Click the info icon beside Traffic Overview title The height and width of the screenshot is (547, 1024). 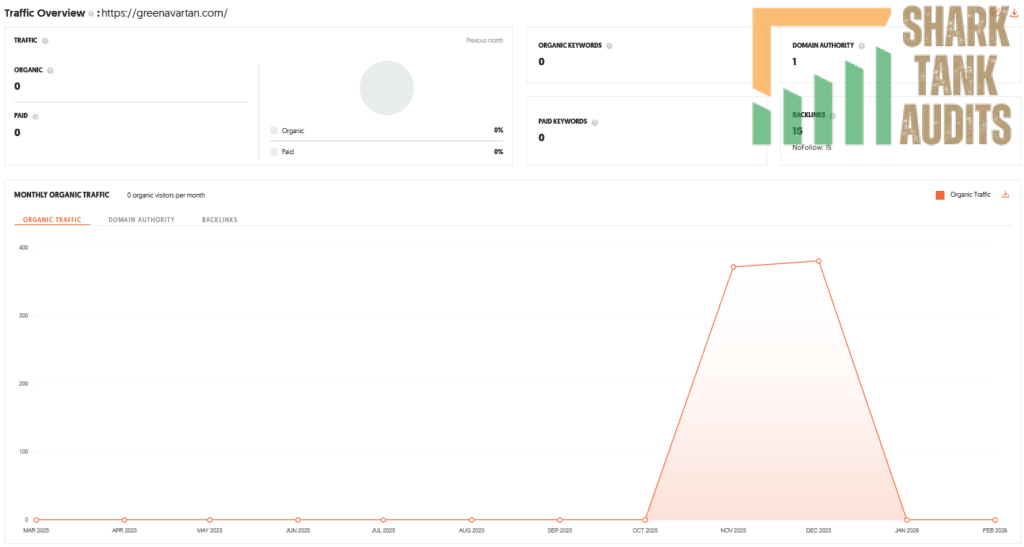tap(91, 14)
